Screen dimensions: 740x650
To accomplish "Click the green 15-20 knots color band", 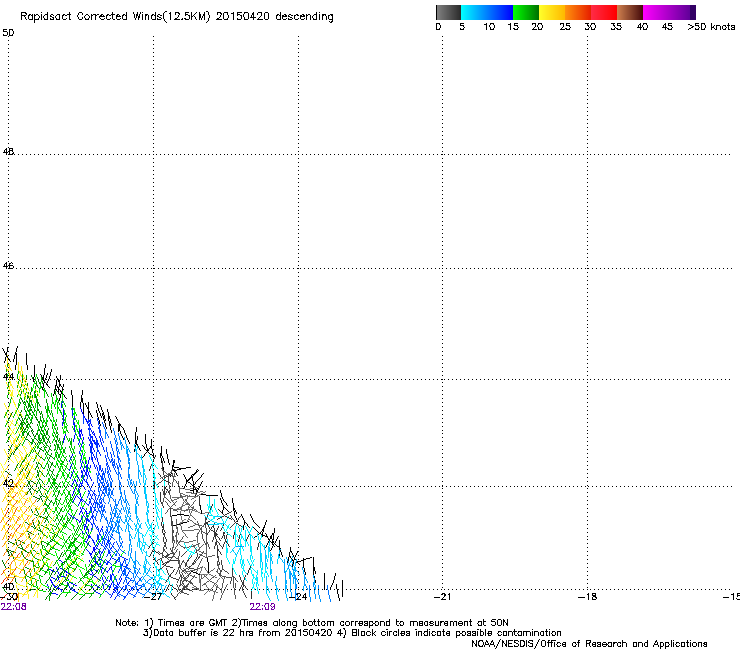I will coord(526,12).
